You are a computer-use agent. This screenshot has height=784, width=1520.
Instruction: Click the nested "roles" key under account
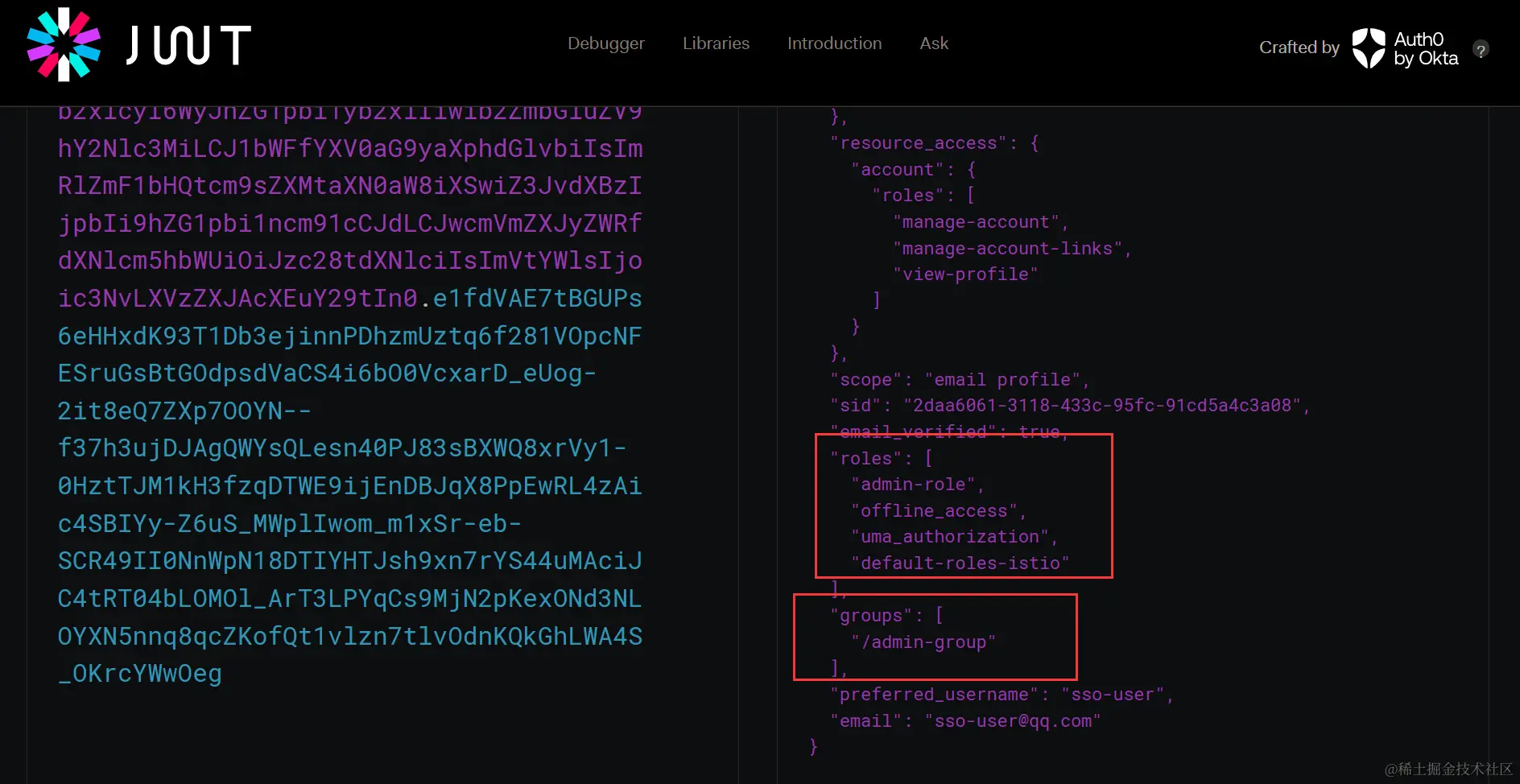(x=908, y=196)
